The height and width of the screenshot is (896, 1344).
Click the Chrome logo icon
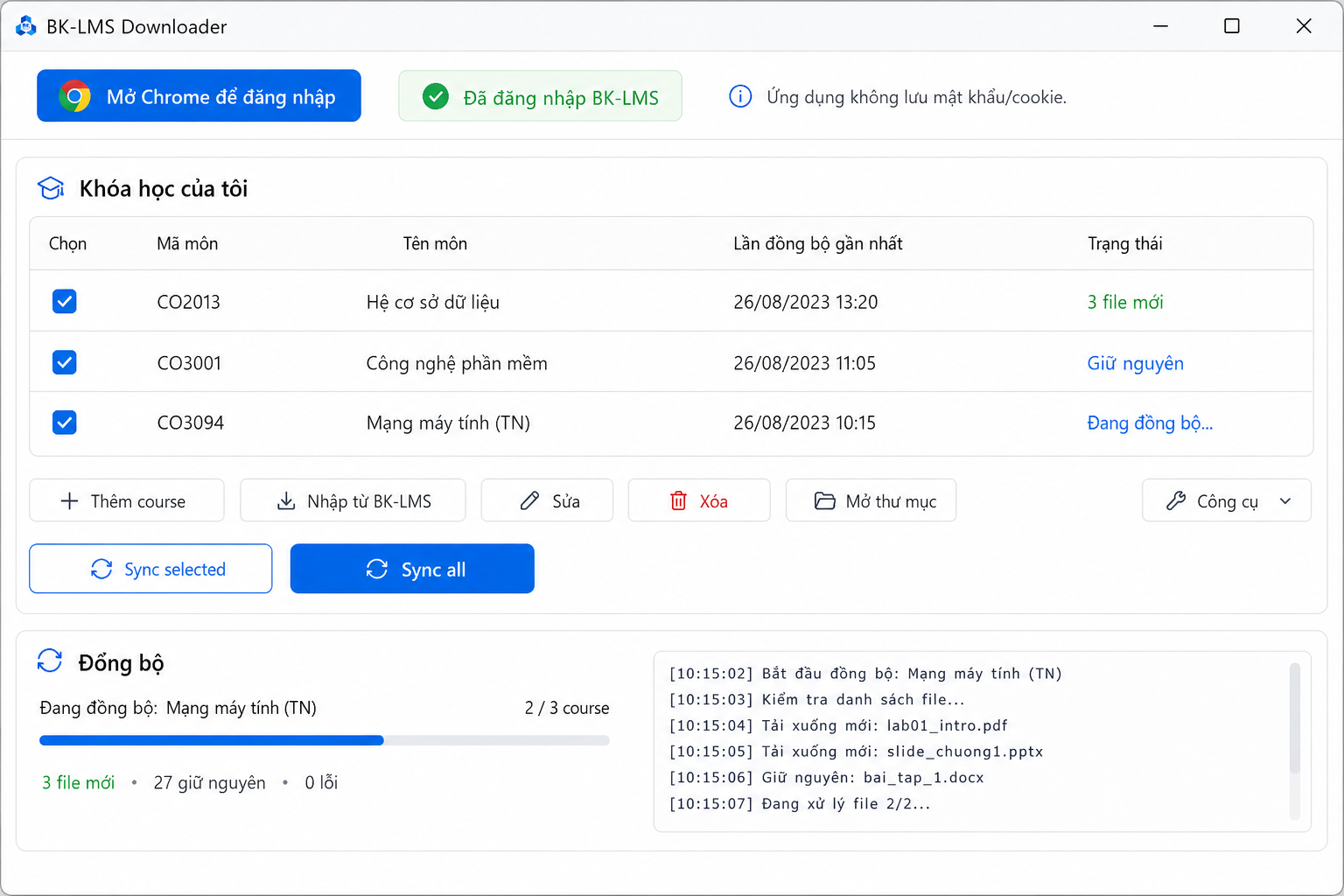[x=74, y=96]
